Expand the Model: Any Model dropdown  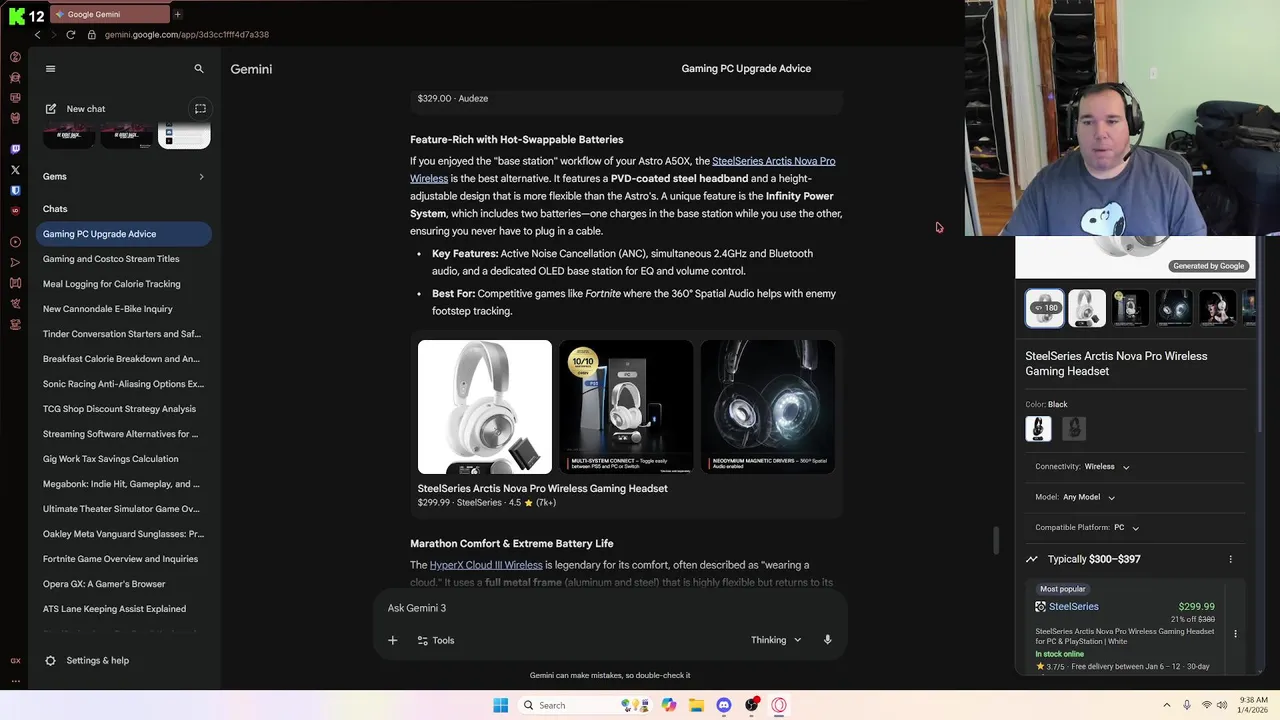coord(1076,497)
